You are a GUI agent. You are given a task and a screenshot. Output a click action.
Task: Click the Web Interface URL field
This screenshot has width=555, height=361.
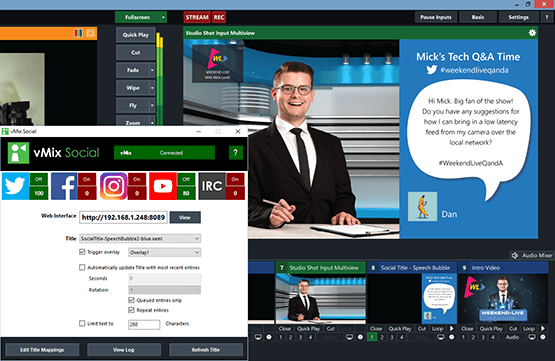pyautogui.click(x=123, y=217)
